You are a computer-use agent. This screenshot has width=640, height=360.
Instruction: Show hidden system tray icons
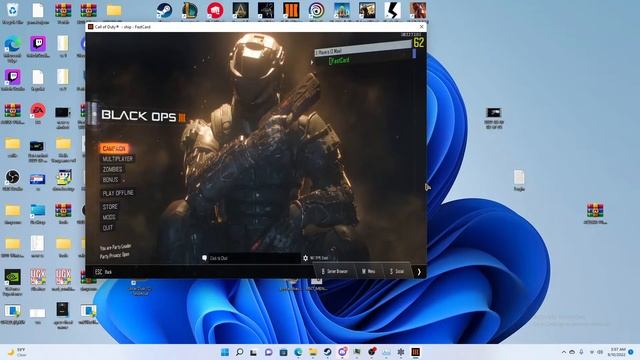coord(564,352)
